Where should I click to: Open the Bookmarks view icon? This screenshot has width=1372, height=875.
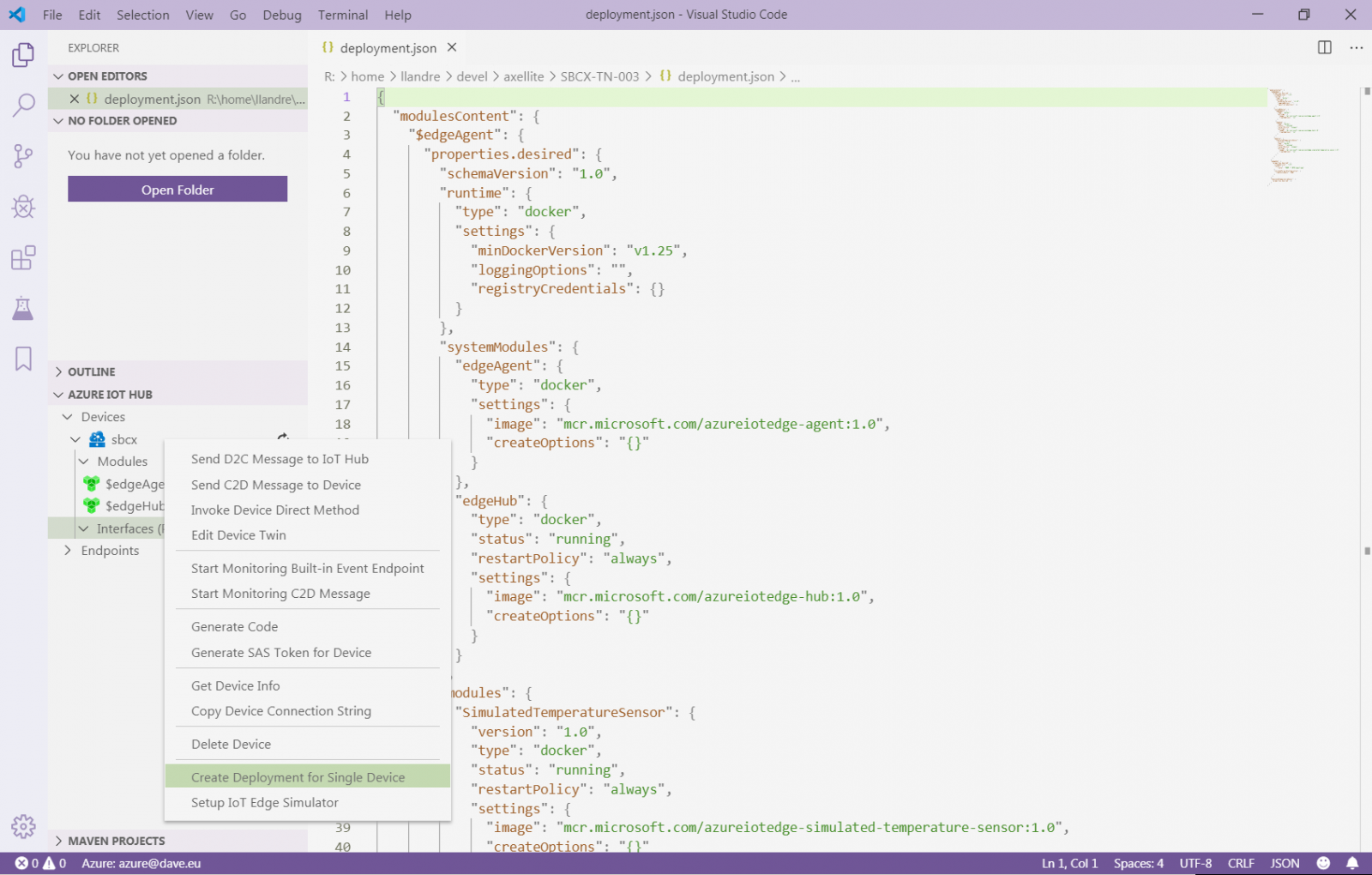23,359
